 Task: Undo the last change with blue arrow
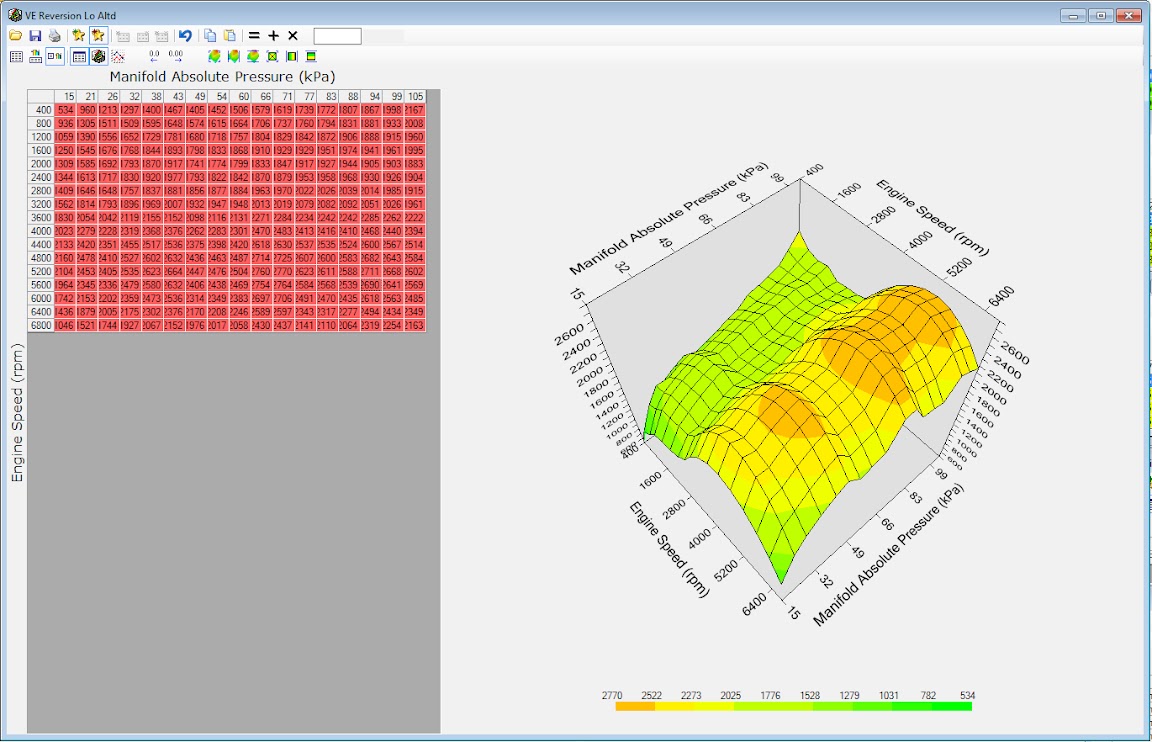tap(185, 35)
